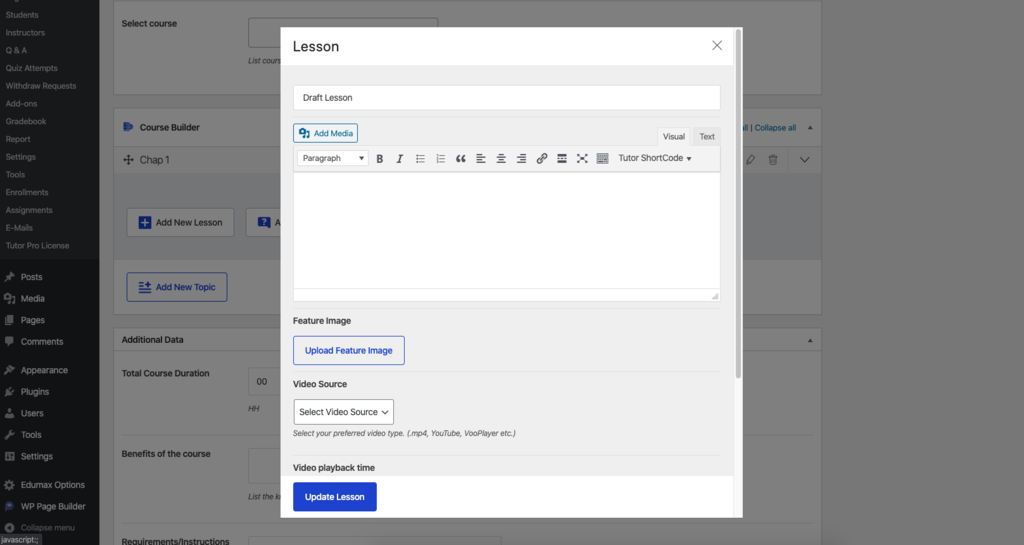Image resolution: width=1024 pixels, height=545 pixels.
Task: Click the Update Lesson button
Action: (335, 497)
